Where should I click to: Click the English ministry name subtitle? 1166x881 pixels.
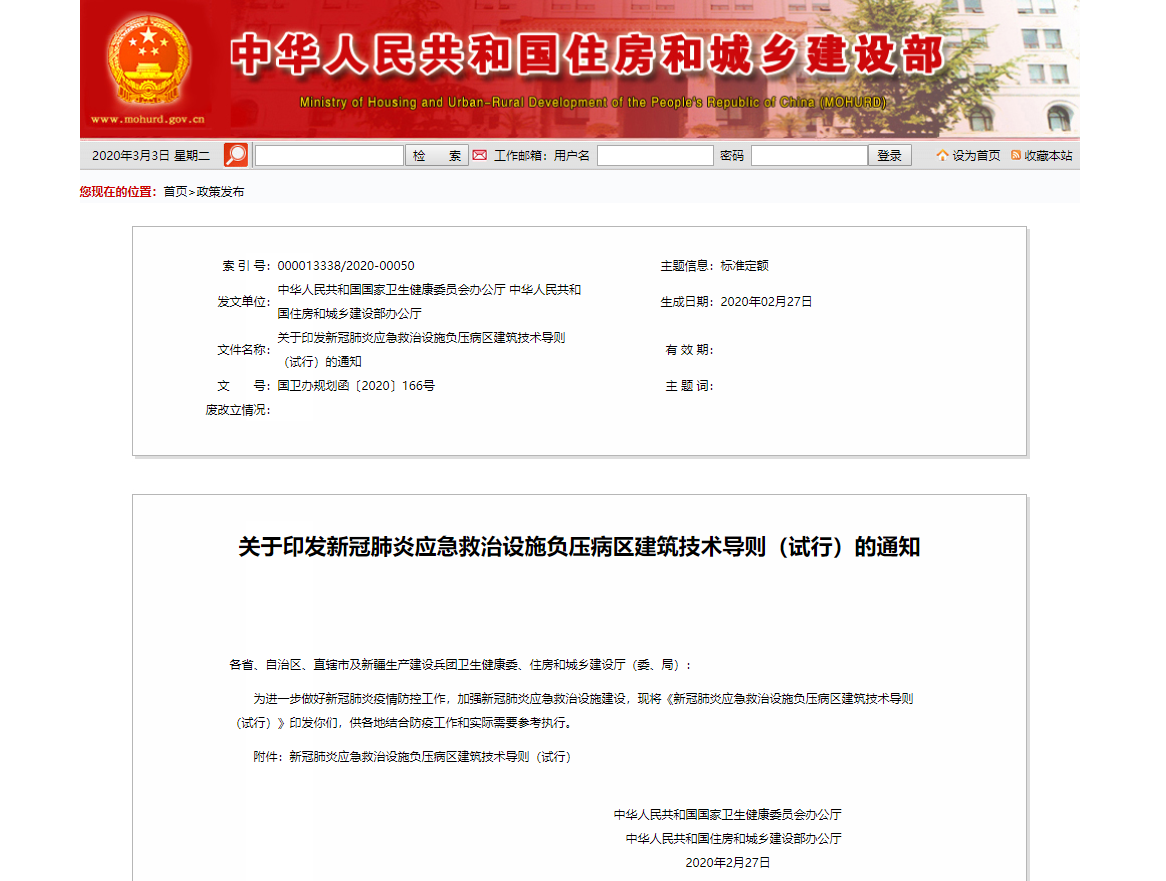tap(593, 103)
